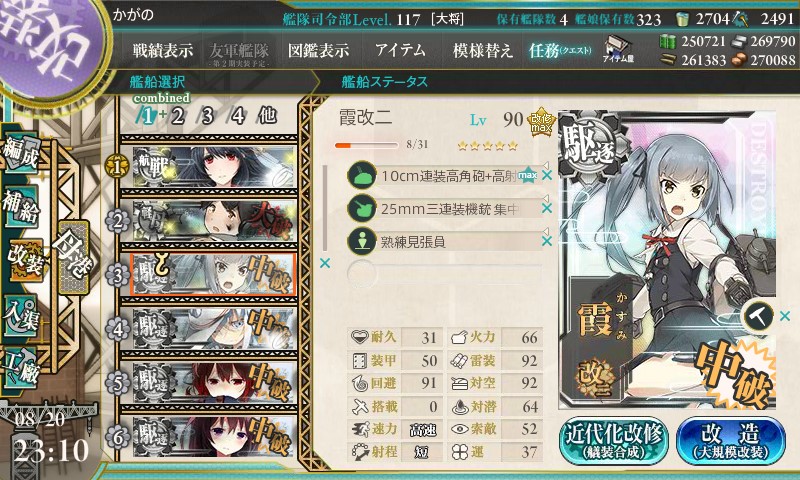This screenshot has width=800, height=480.
Task: Click the 10cm連装高角砲 equipment icon
Action: click(362, 175)
